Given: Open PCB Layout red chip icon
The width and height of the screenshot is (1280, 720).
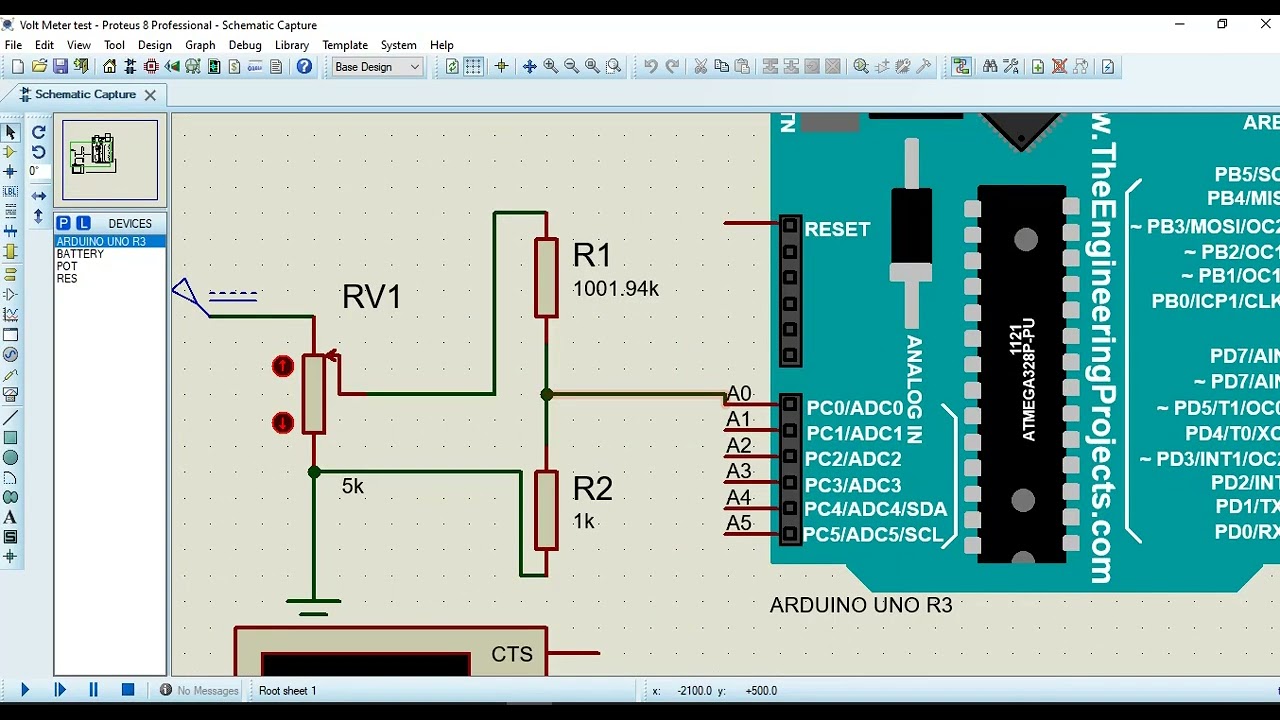Looking at the screenshot, I should click(x=151, y=67).
